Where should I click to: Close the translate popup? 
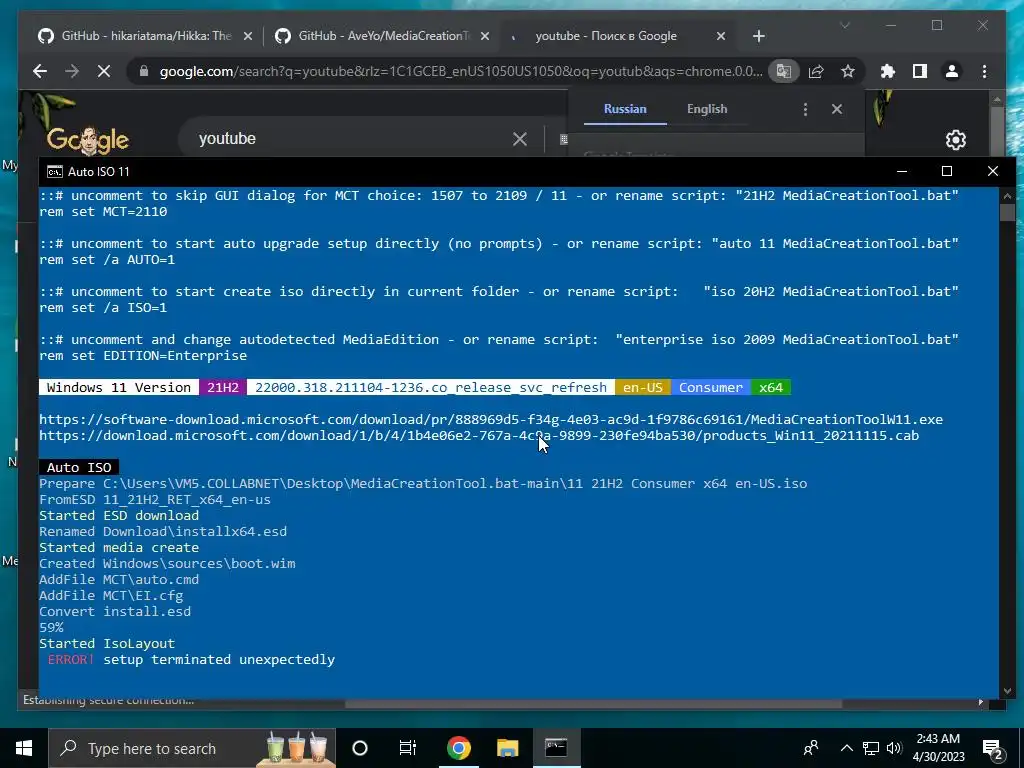837,109
